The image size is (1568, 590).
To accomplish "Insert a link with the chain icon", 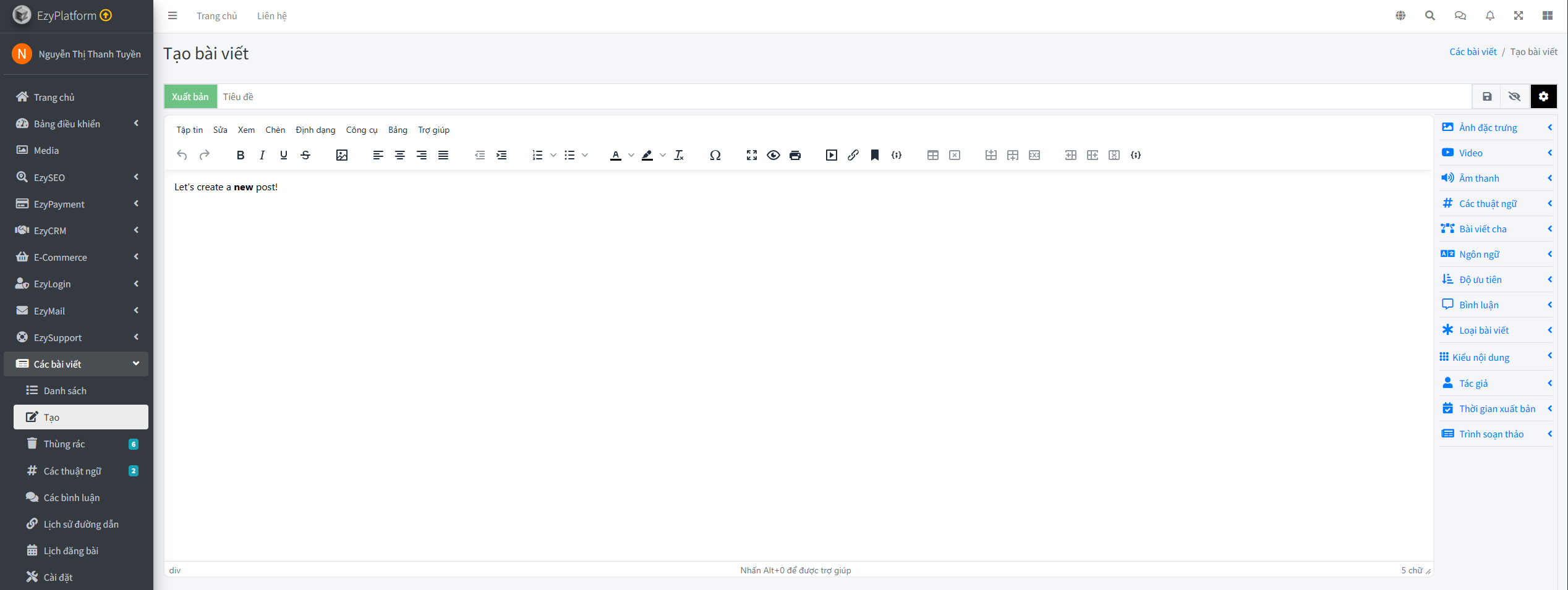I will pos(853,155).
